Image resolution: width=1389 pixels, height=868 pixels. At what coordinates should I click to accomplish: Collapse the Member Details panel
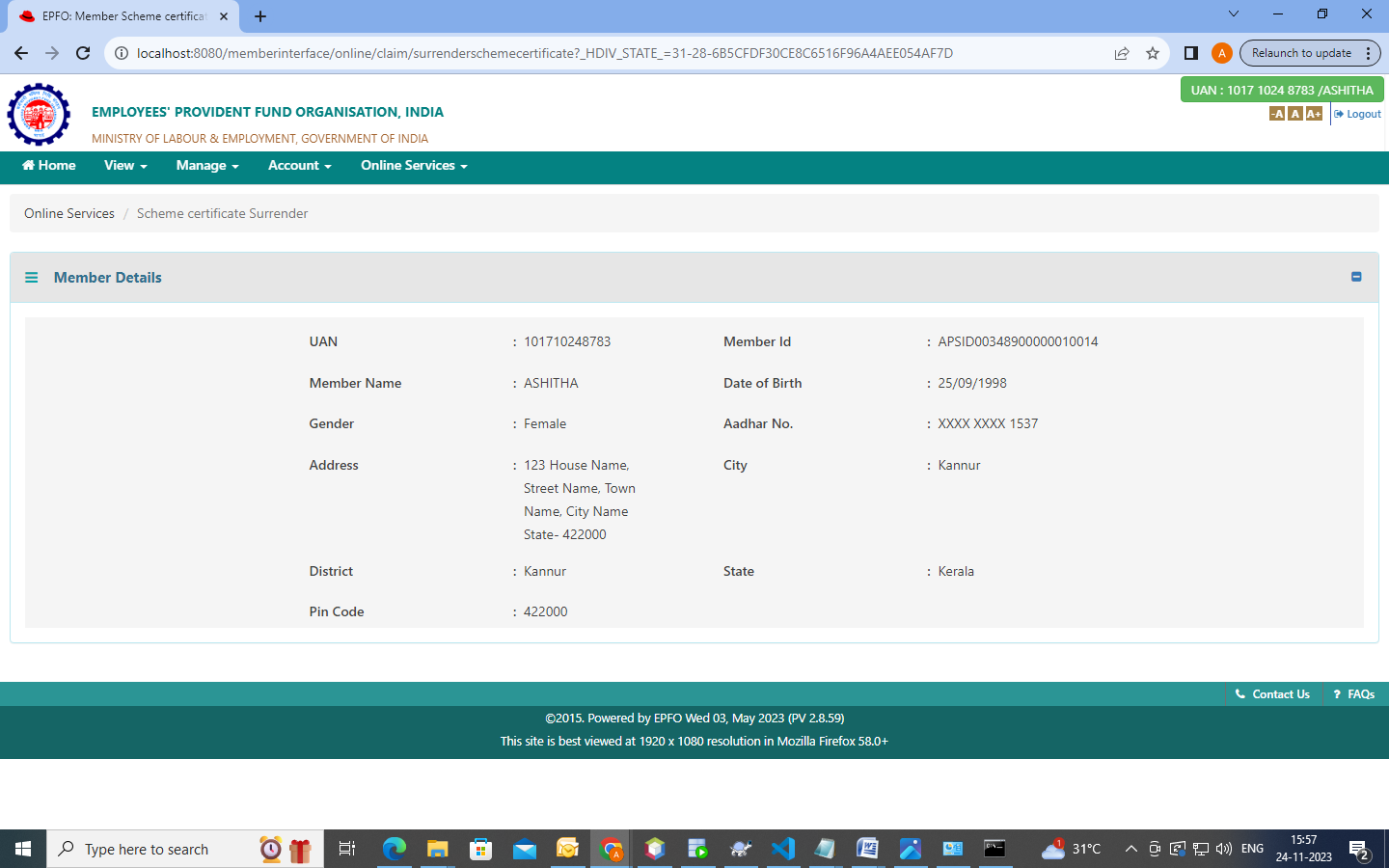[x=1356, y=277]
